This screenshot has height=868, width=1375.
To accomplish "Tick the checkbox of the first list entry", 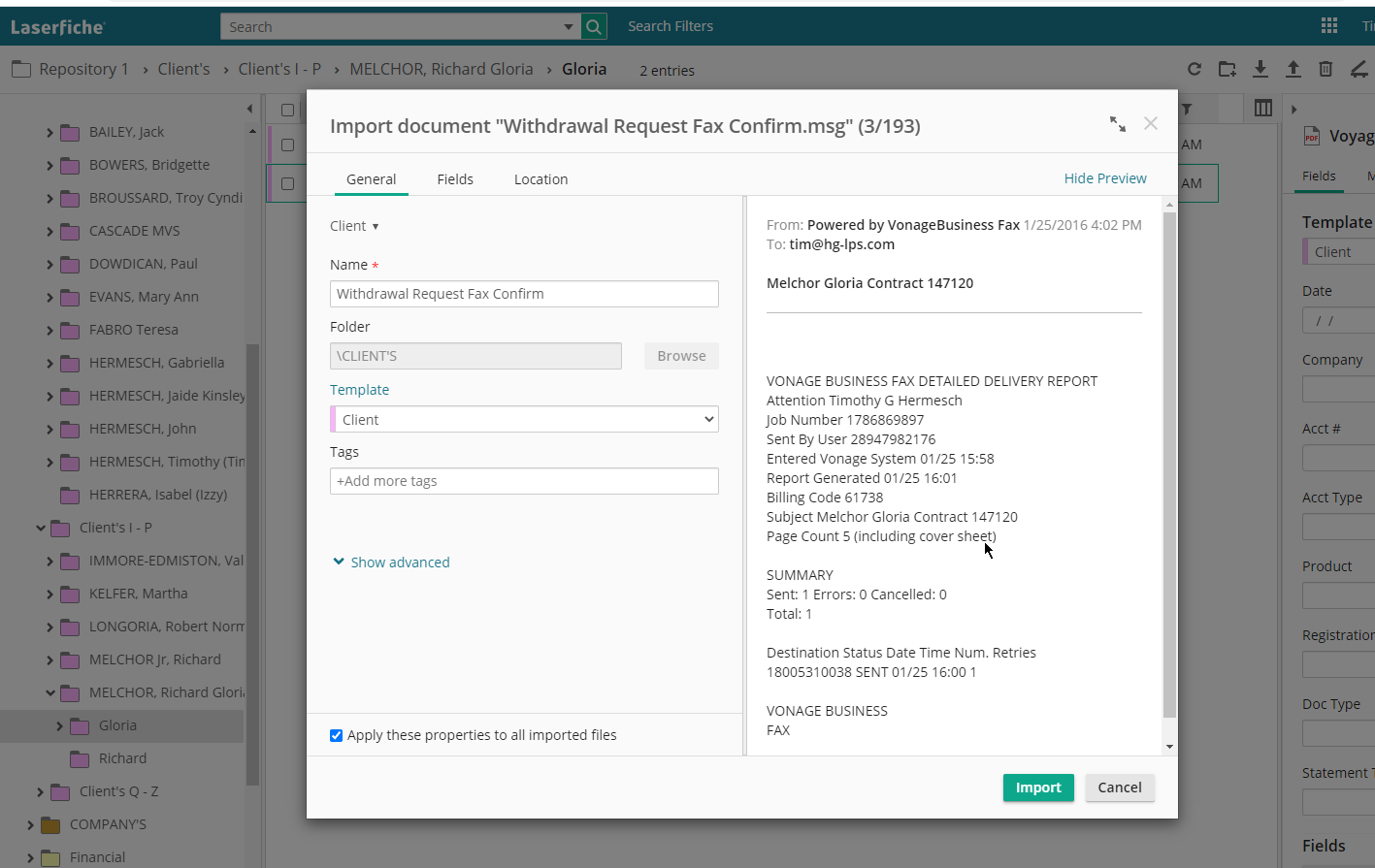I will pyautogui.click(x=287, y=145).
